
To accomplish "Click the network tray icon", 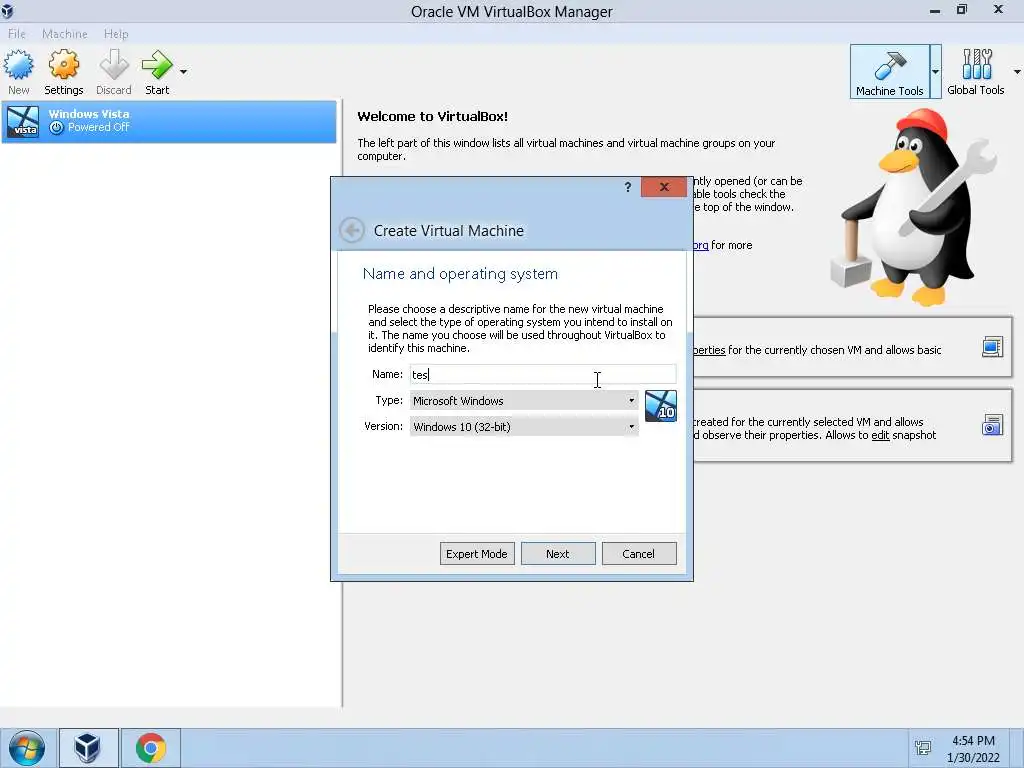I will [923, 748].
